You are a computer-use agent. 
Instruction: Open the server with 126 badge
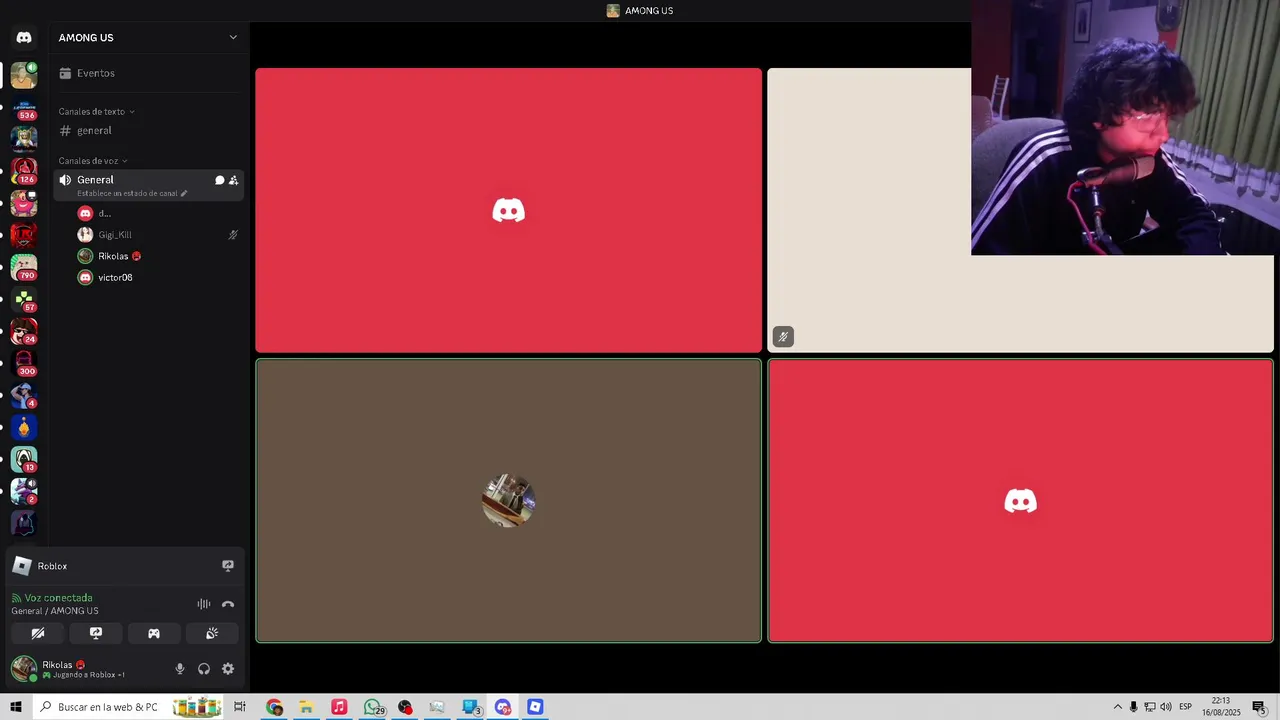[24, 171]
